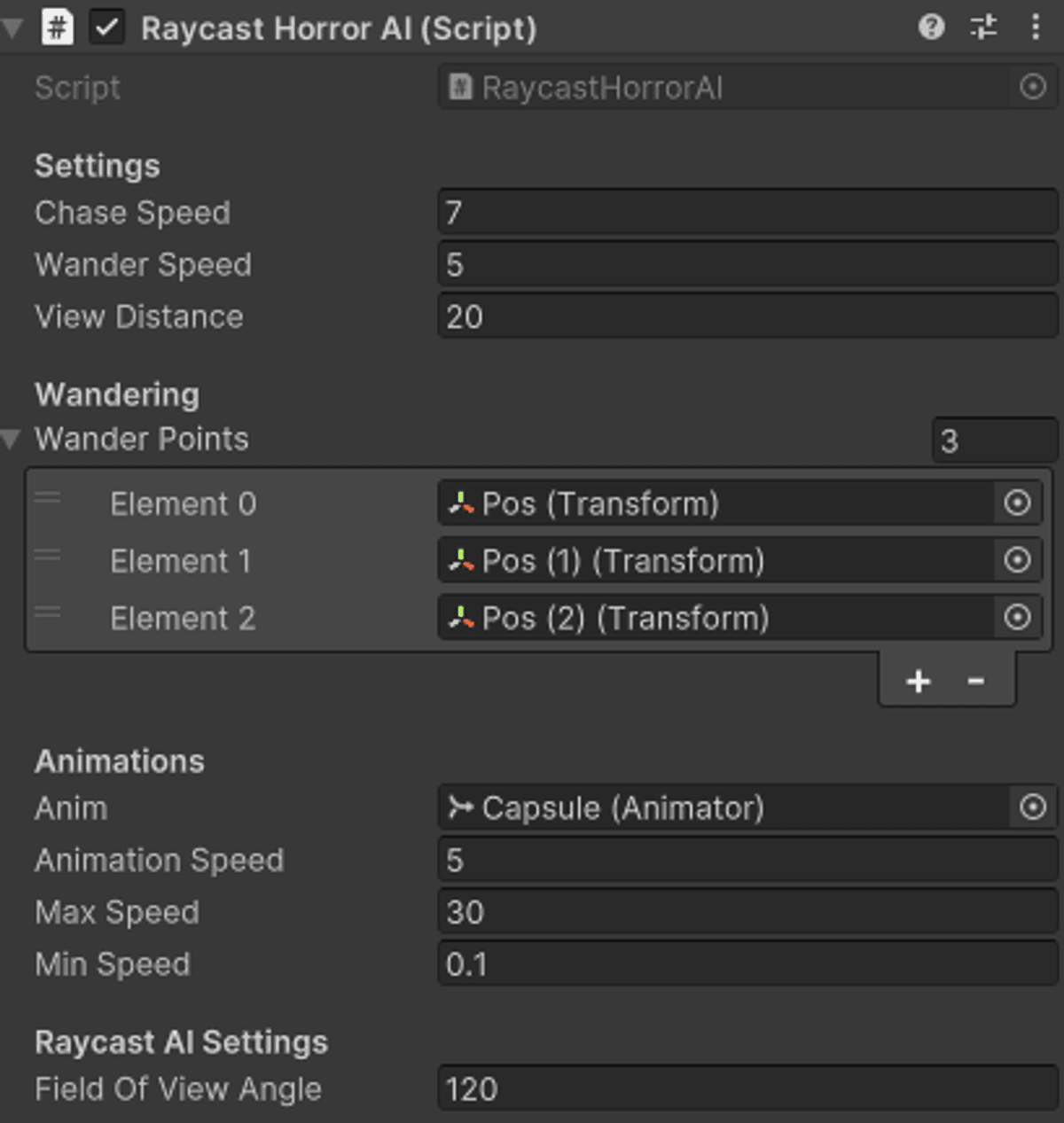This screenshot has height=1123, width=1064.
Task: Add a new Wander Points element
Action: pyautogui.click(x=919, y=681)
